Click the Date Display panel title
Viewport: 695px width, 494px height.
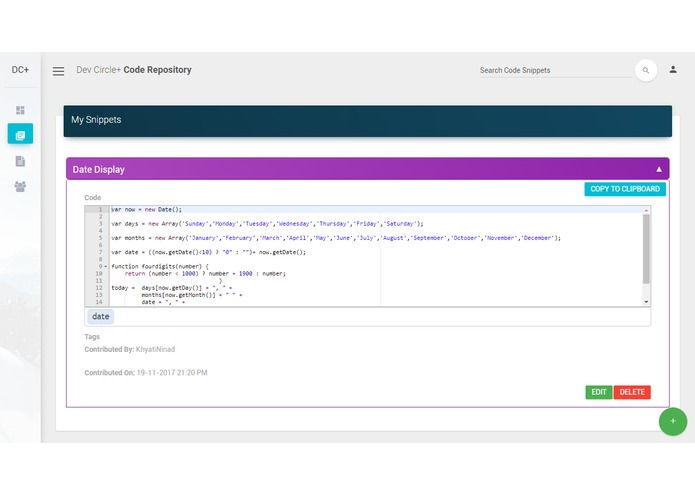click(98, 170)
